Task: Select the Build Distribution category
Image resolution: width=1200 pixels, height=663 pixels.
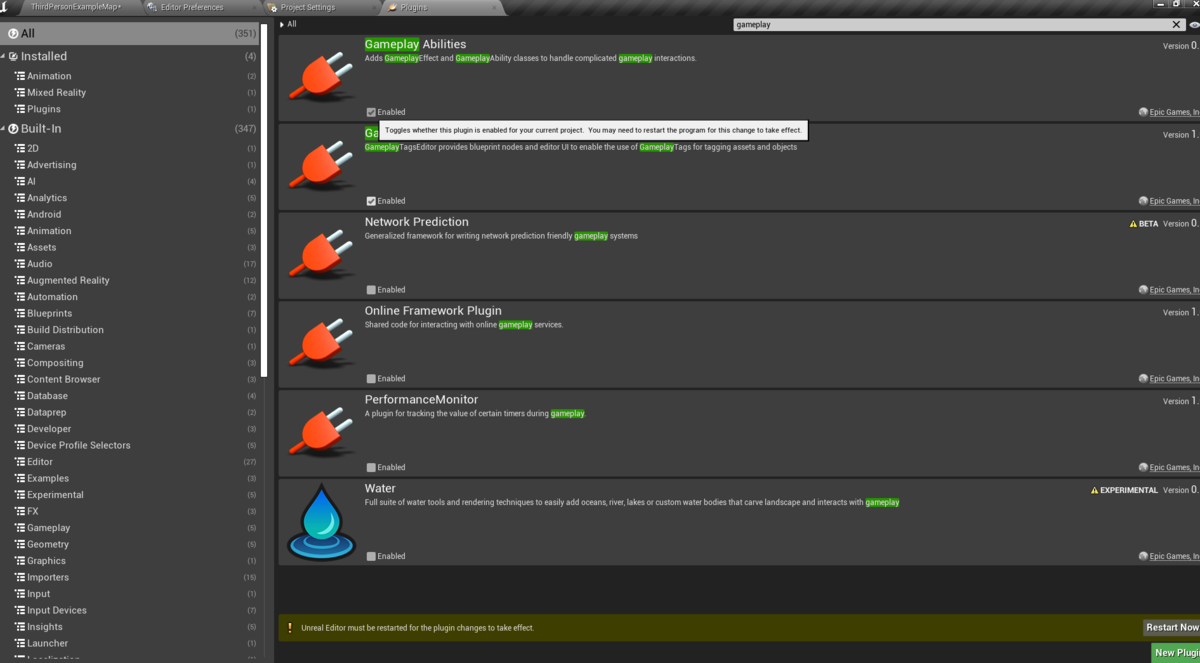Action: pos(130,330)
